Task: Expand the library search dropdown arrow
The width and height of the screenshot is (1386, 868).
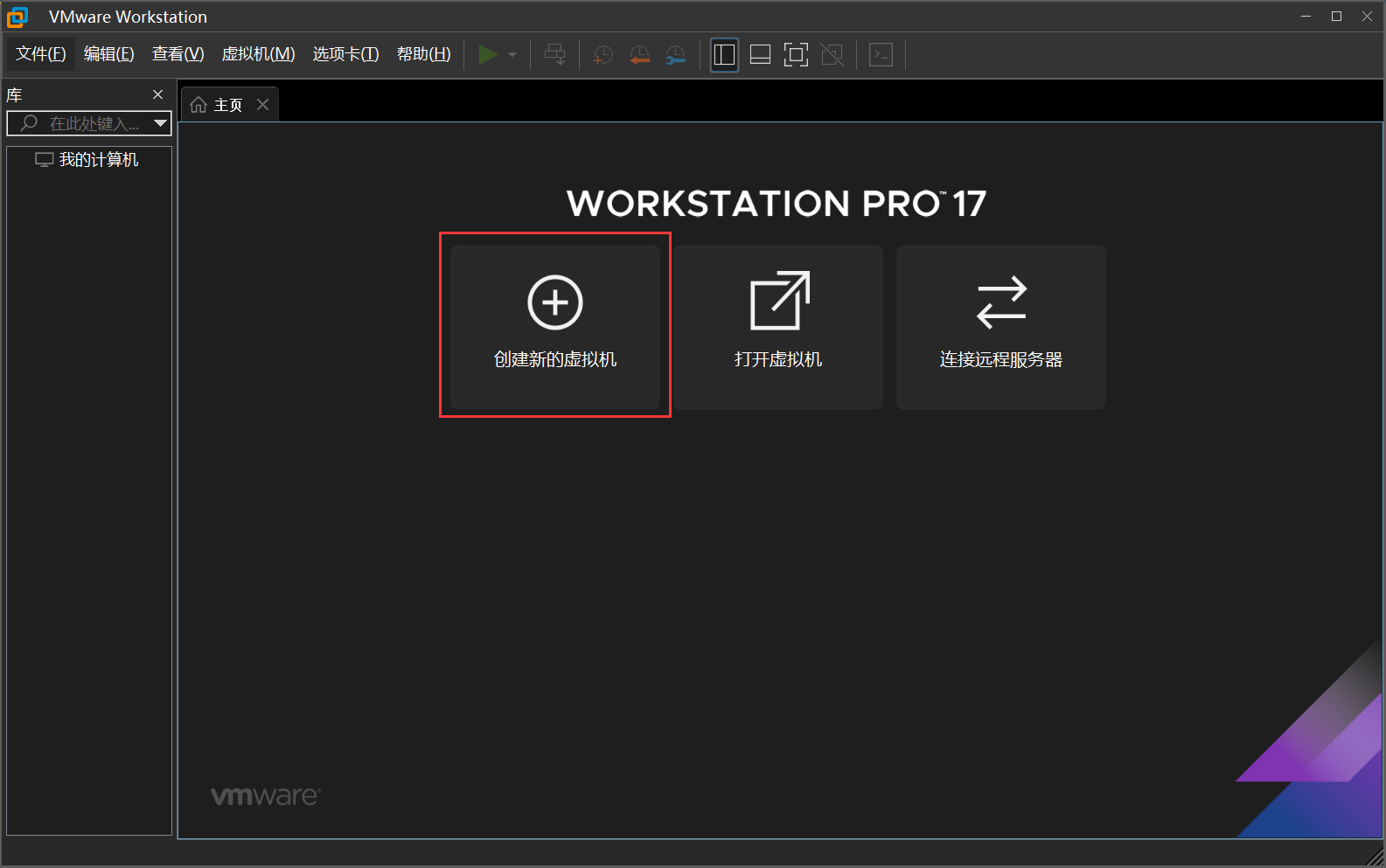Action: [x=160, y=123]
